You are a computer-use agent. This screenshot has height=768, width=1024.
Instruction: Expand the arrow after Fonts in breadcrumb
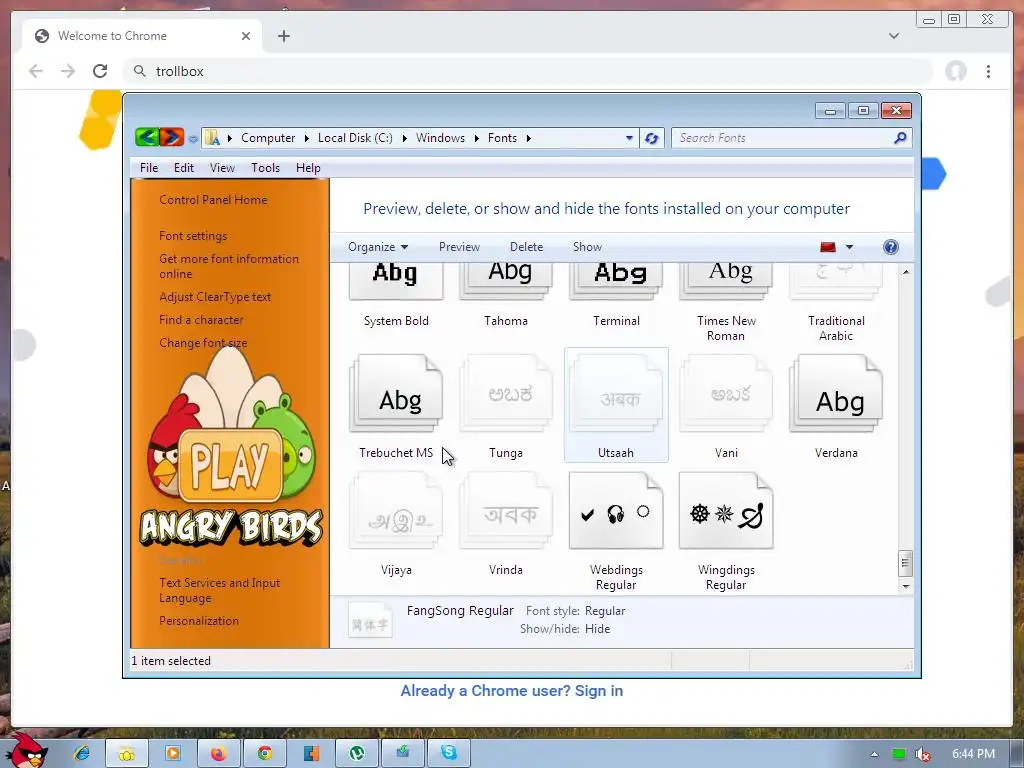(528, 138)
